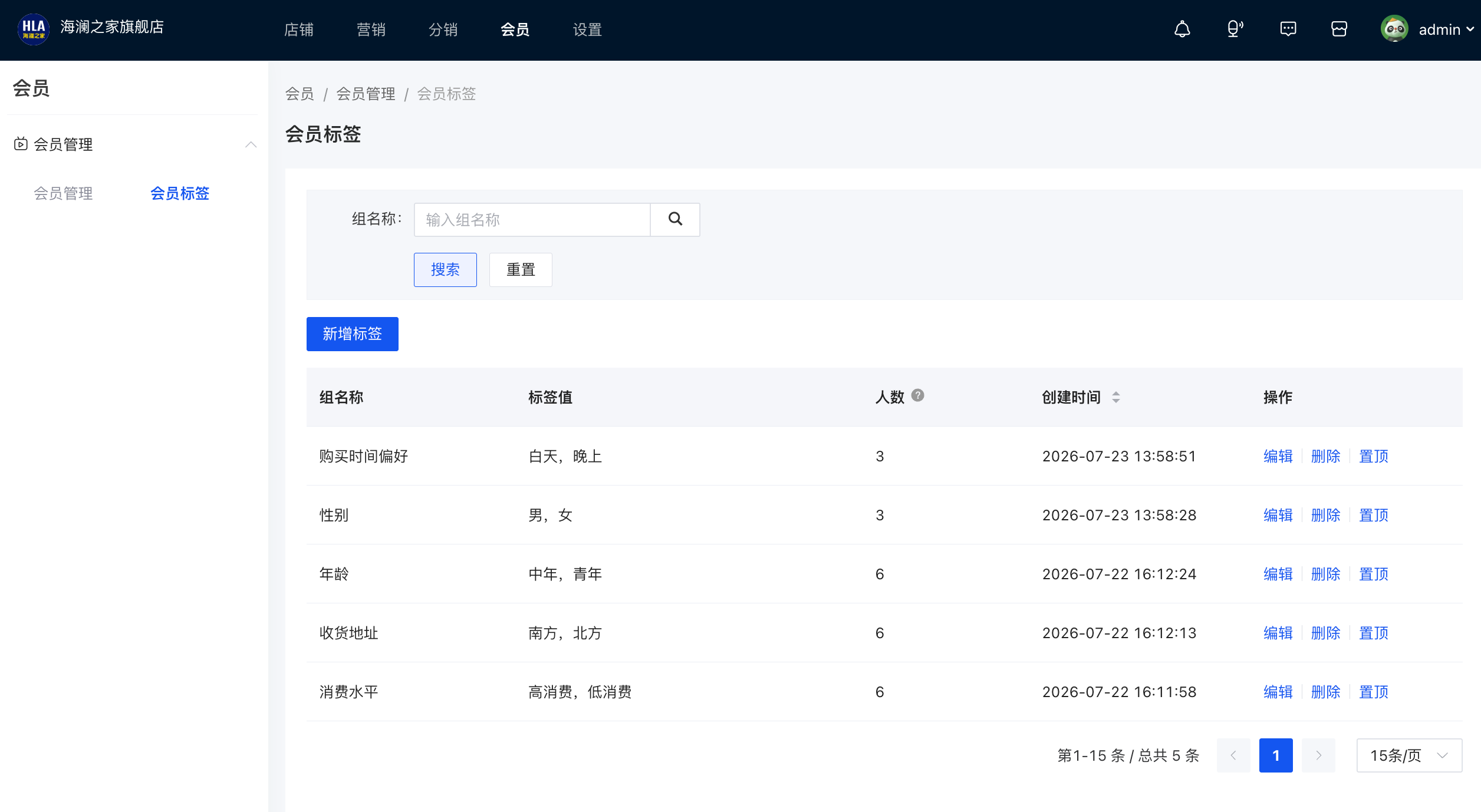1481x812 pixels.
Task: Click the admin avatar picture
Action: pos(1394,29)
